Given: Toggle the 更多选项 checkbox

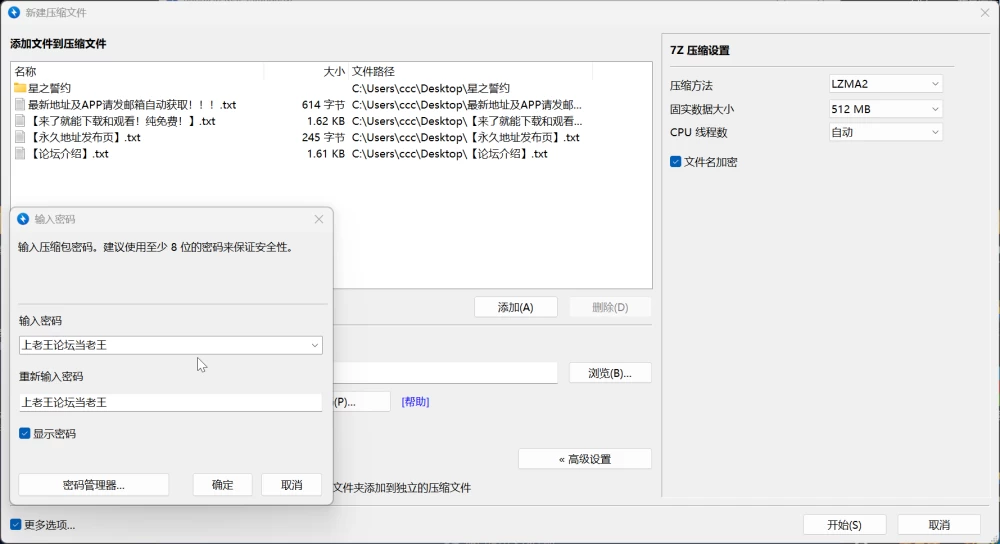Looking at the screenshot, I should coord(15,524).
